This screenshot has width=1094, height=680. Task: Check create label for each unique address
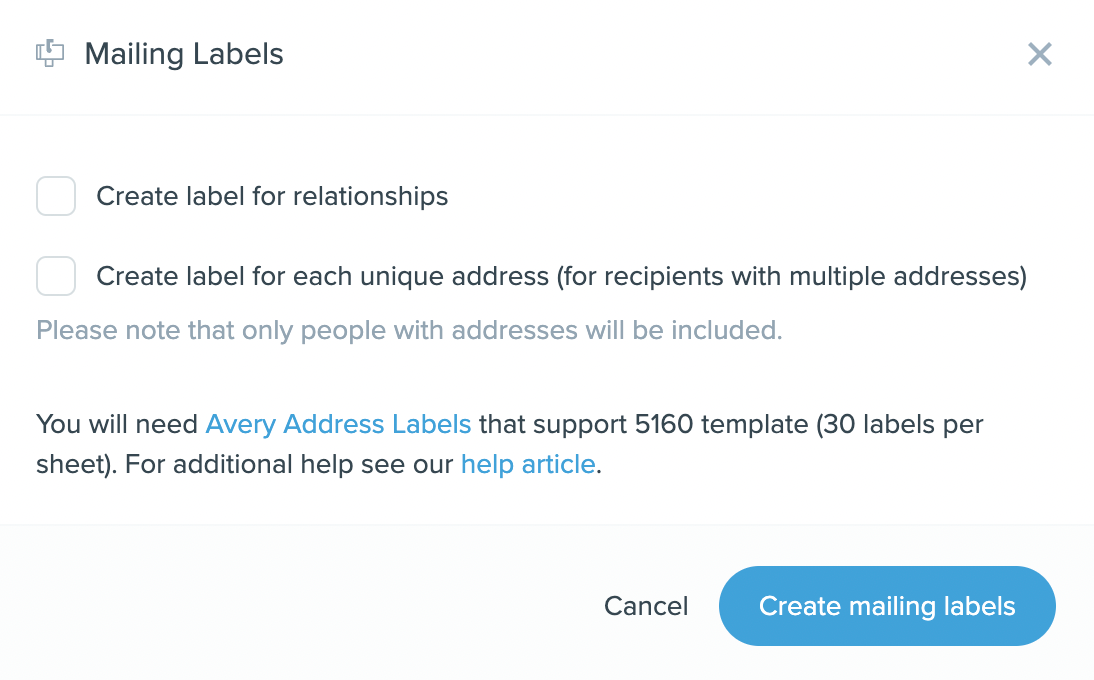(x=56, y=276)
